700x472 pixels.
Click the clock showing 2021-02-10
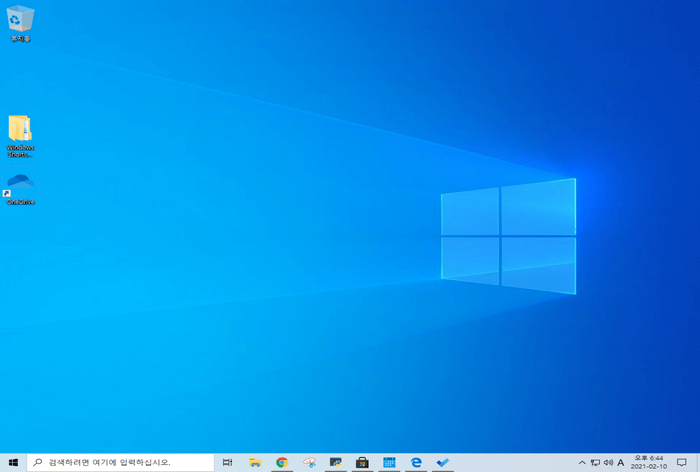[x=649, y=463]
